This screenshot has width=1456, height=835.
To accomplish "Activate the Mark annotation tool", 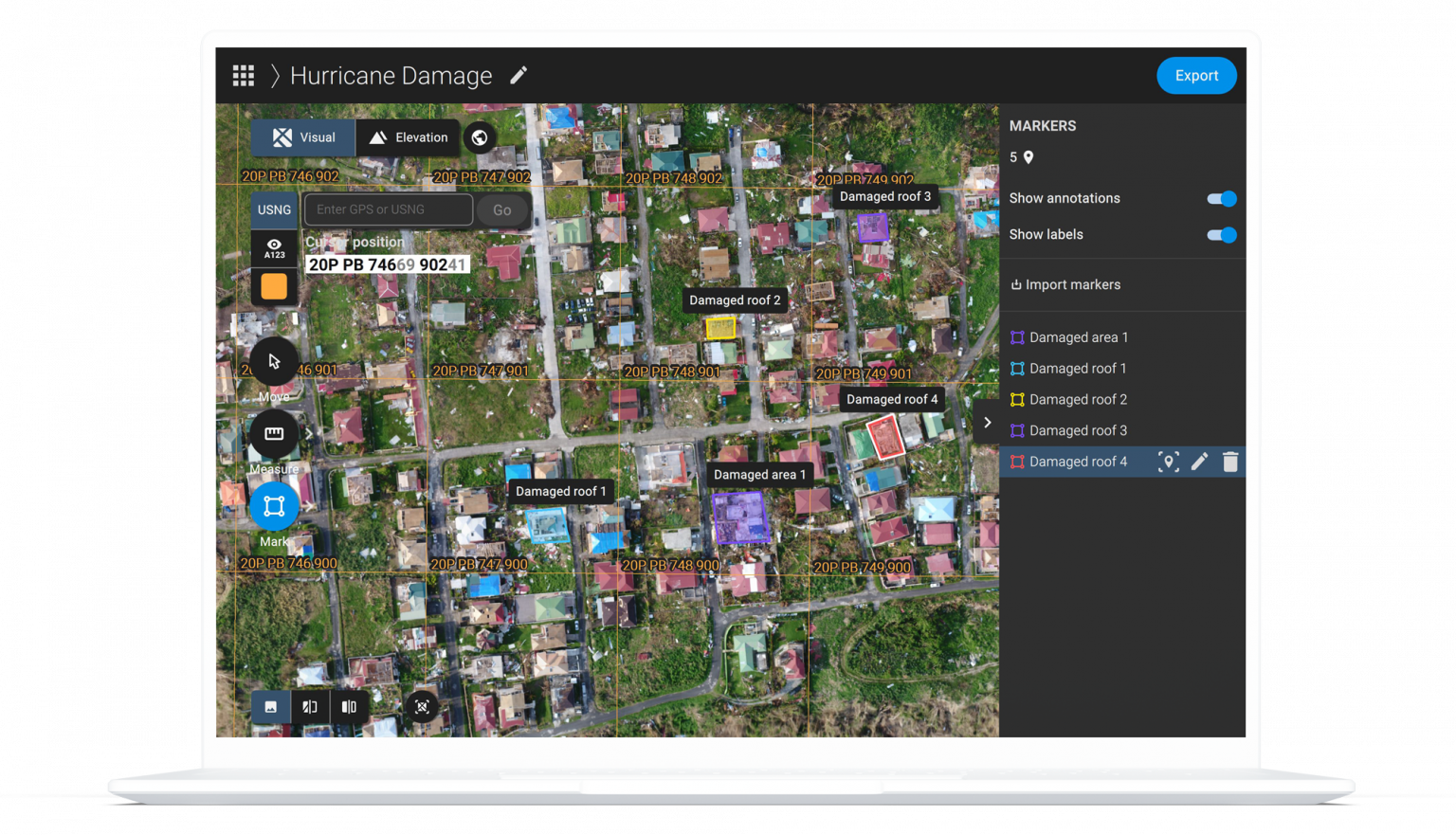I will pos(274,505).
